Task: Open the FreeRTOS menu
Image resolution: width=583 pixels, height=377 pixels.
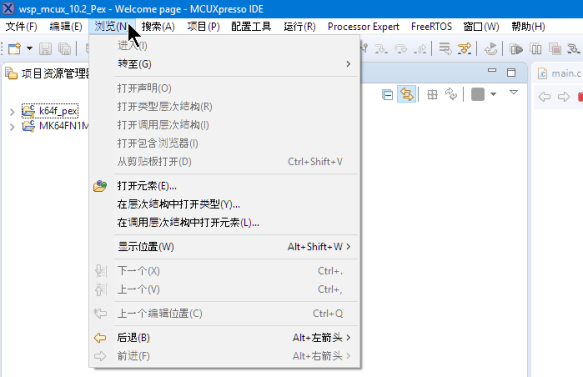Action: (431, 27)
